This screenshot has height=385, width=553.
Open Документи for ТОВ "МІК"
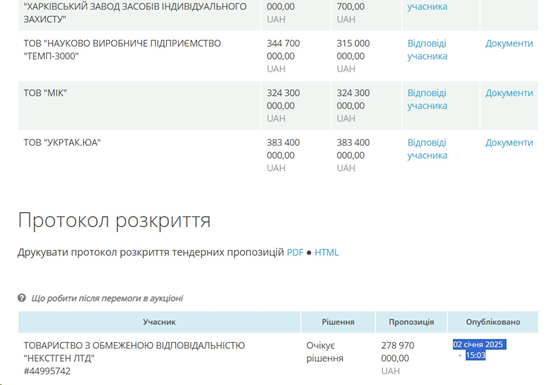coord(509,93)
